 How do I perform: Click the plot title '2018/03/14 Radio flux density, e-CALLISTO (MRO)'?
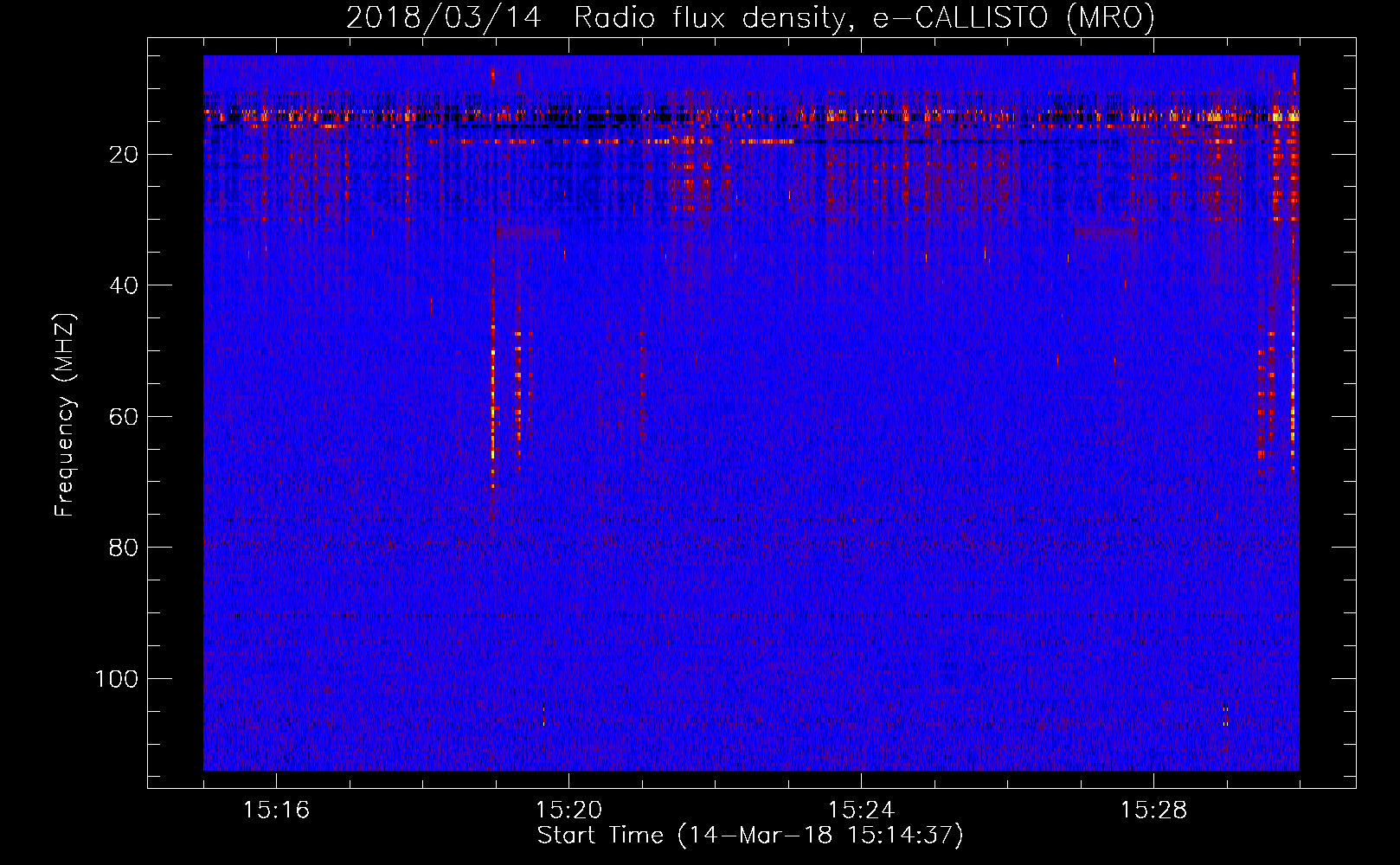tap(750, 17)
